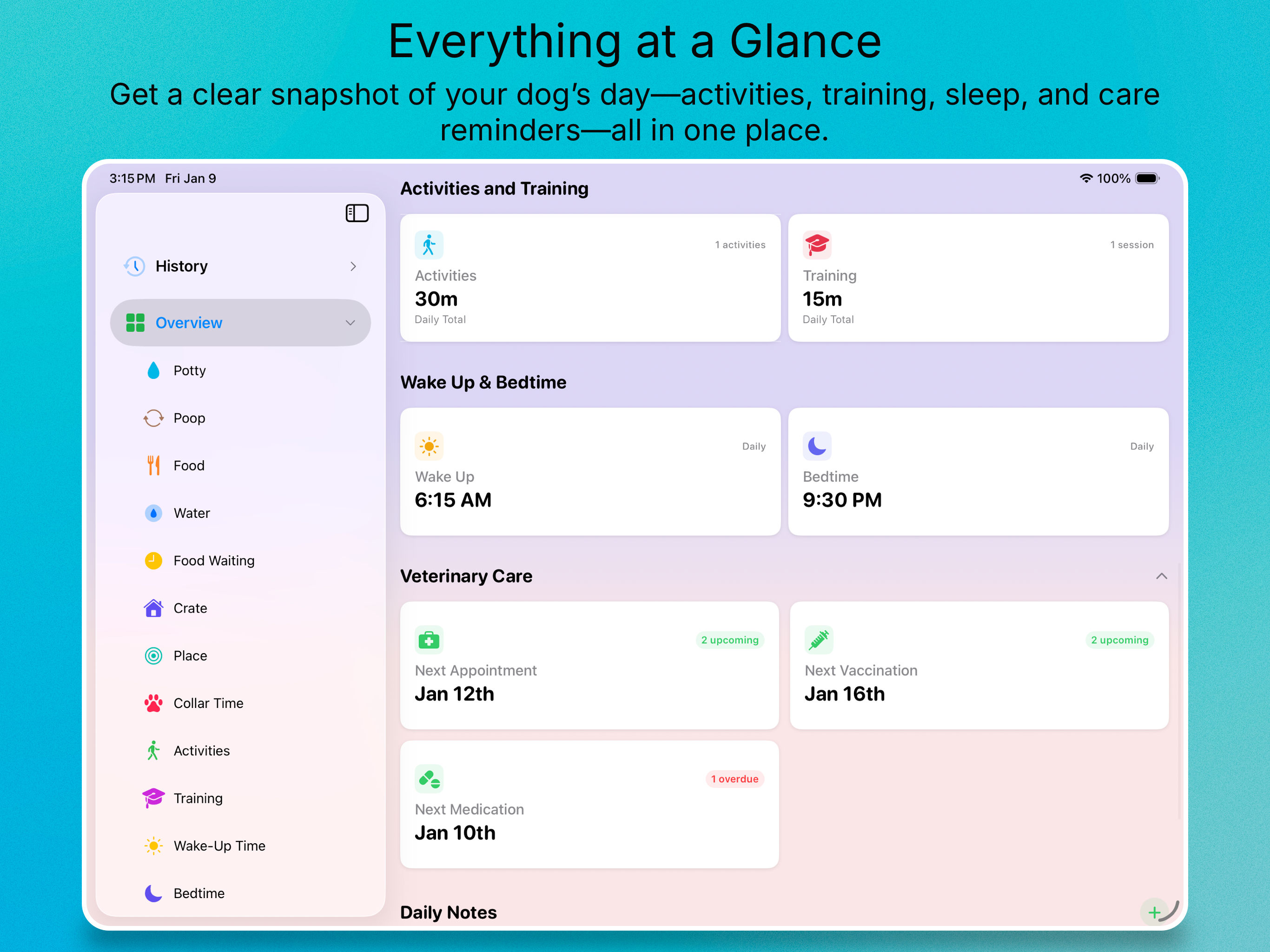Open Potty in the sidebar
This screenshot has height=952, width=1270.
point(240,370)
